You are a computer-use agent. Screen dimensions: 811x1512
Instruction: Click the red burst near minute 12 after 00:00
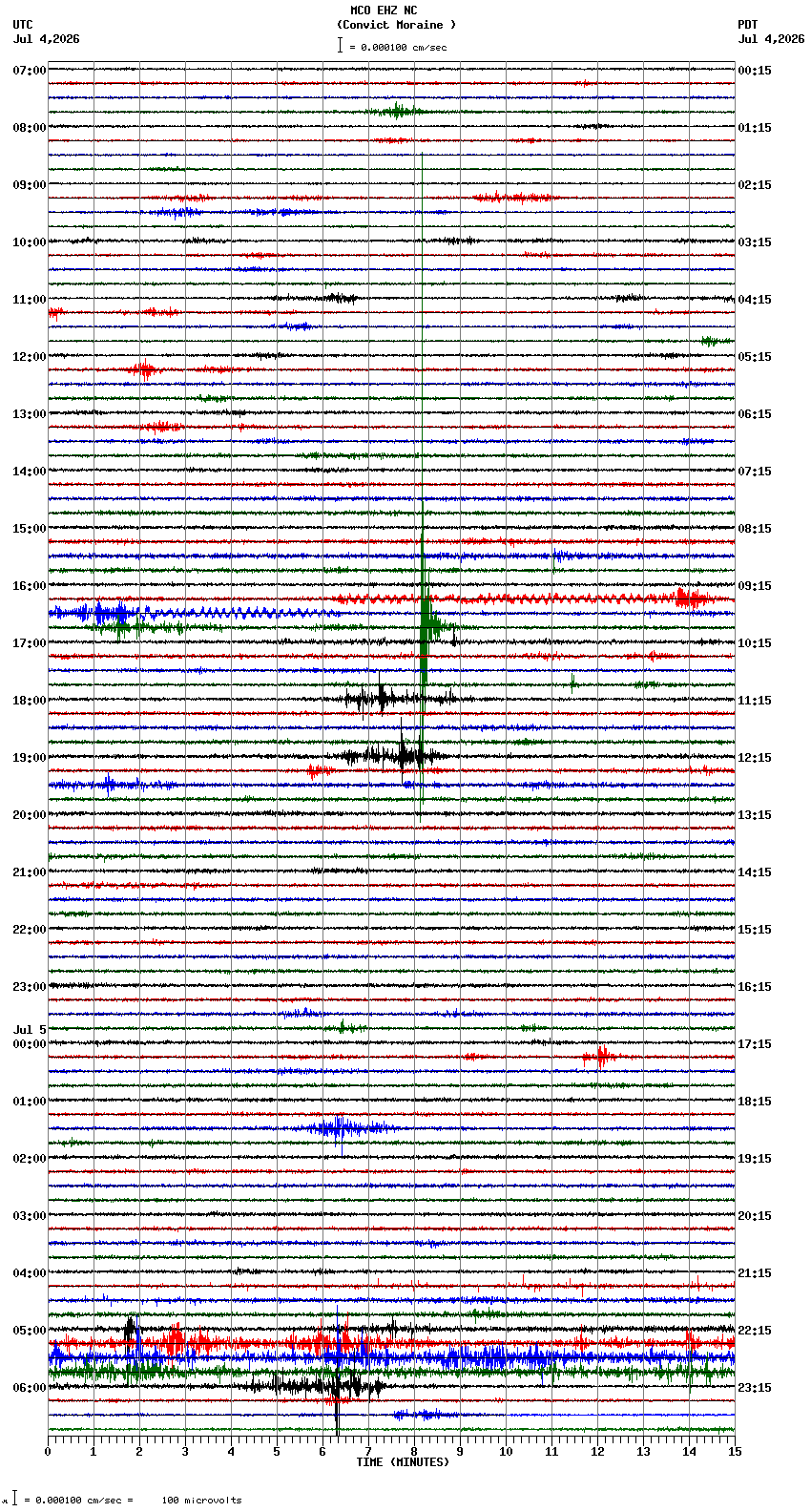[599, 1057]
